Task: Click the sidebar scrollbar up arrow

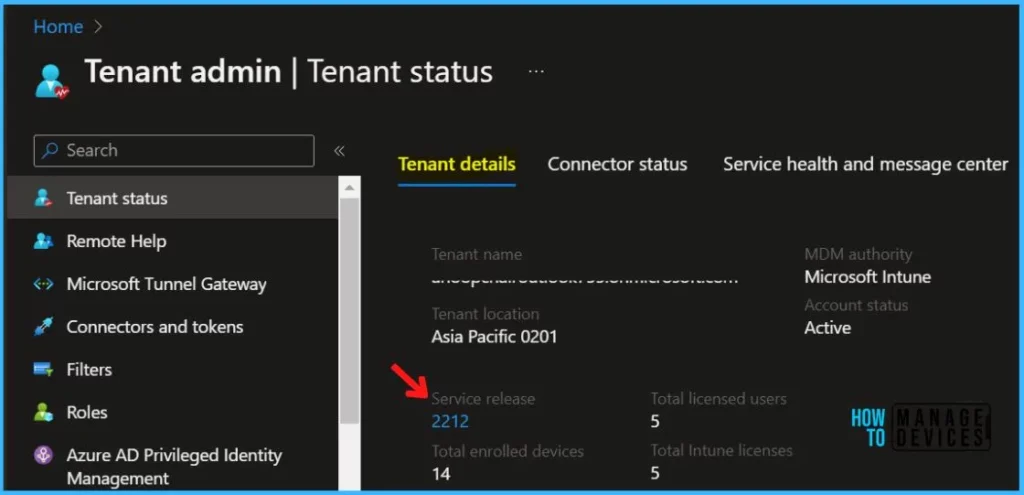Action: (x=350, y=187)
